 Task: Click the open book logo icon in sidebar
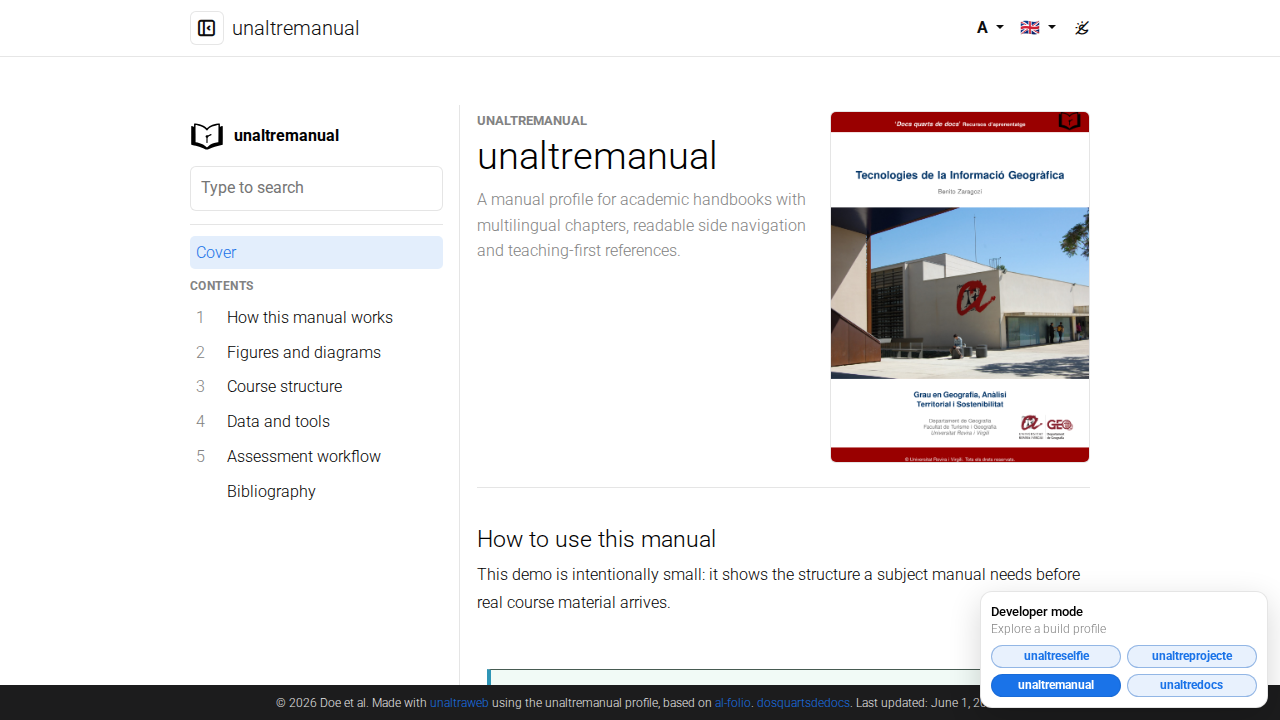click(207, 136)
